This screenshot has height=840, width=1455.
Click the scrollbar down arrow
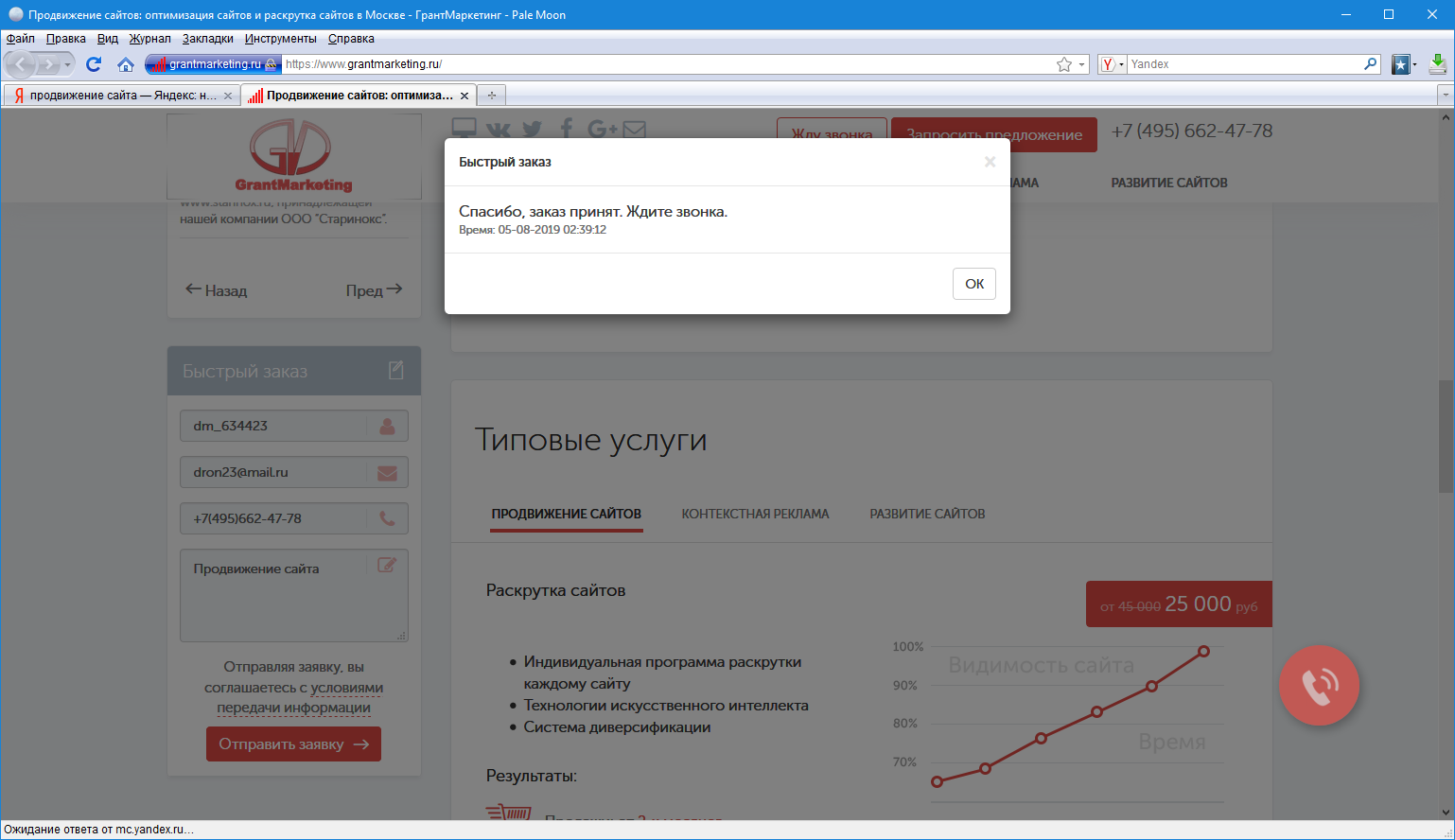coord(1446,812)
